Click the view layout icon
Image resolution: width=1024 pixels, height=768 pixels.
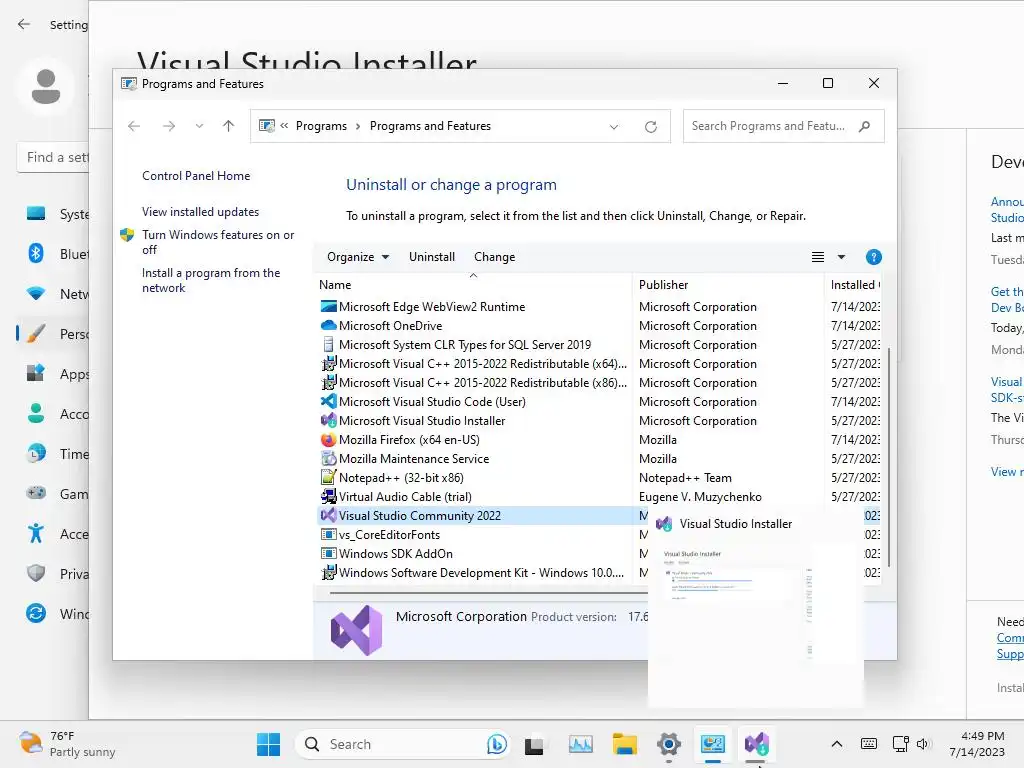[x=818, y=257]
